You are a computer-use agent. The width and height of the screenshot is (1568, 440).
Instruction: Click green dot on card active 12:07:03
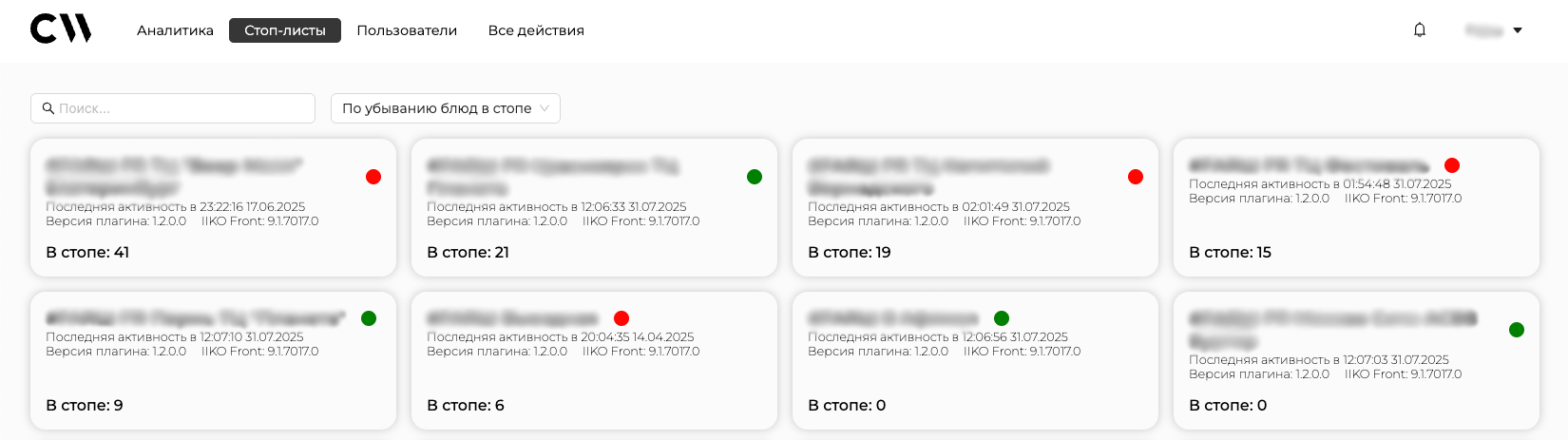click(1517, 330)
